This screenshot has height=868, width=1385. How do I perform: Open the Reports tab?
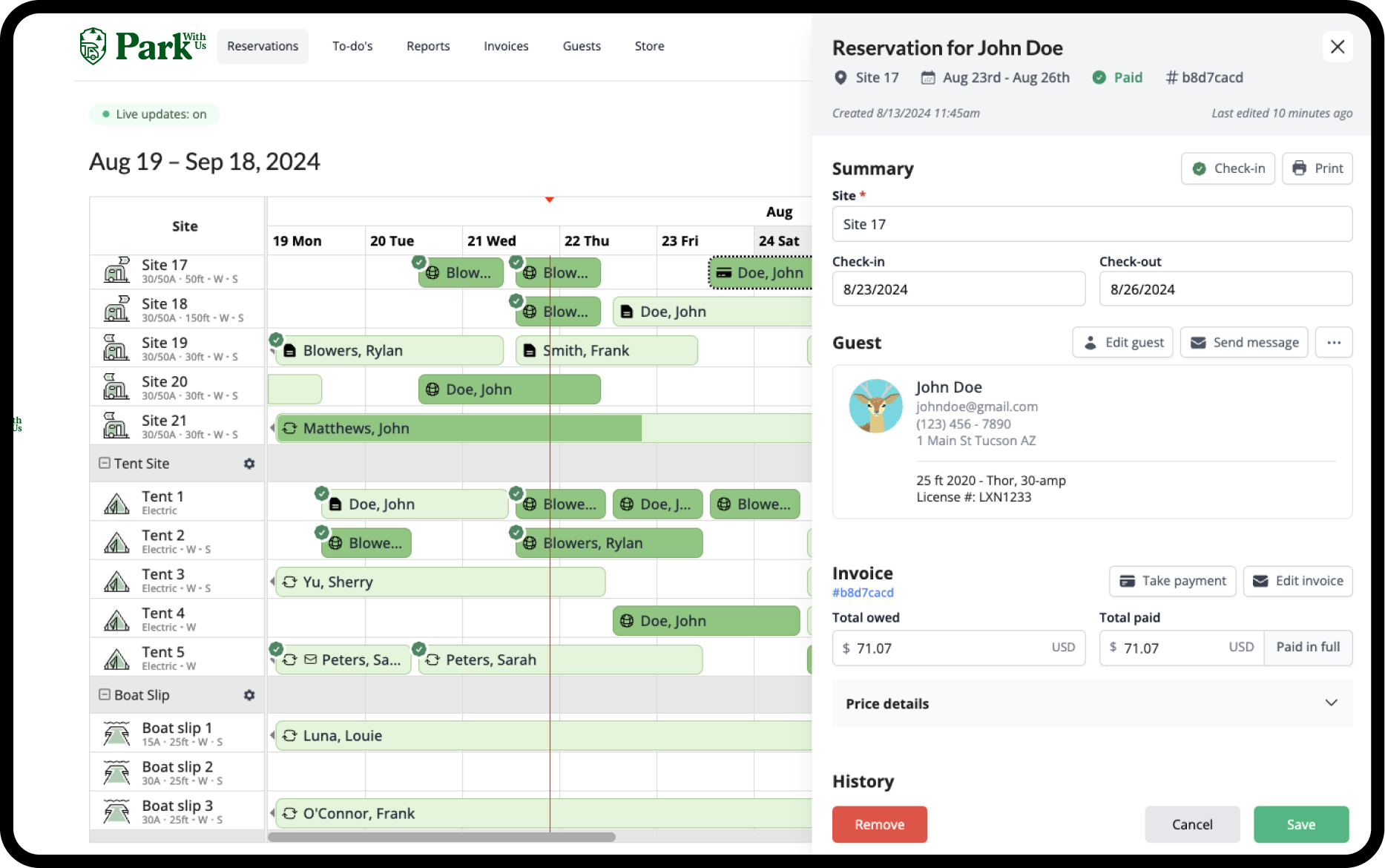[428, 46]
